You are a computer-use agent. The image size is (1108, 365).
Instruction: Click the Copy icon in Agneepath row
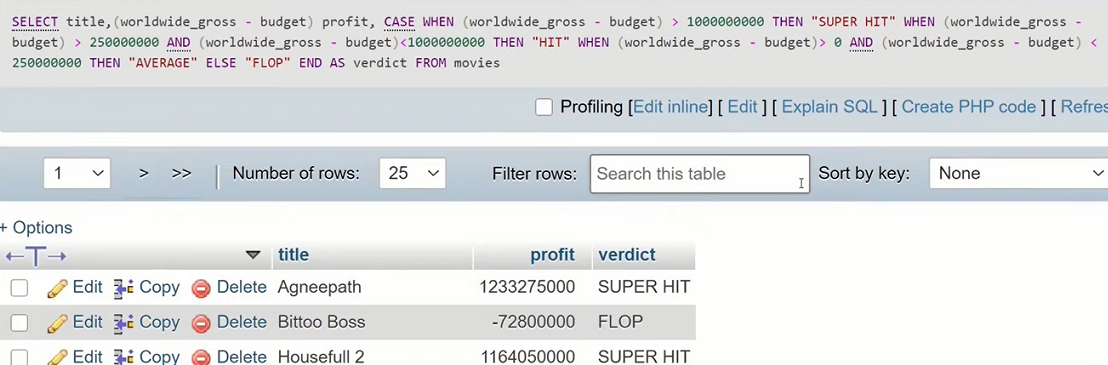[x=124, y=288]
